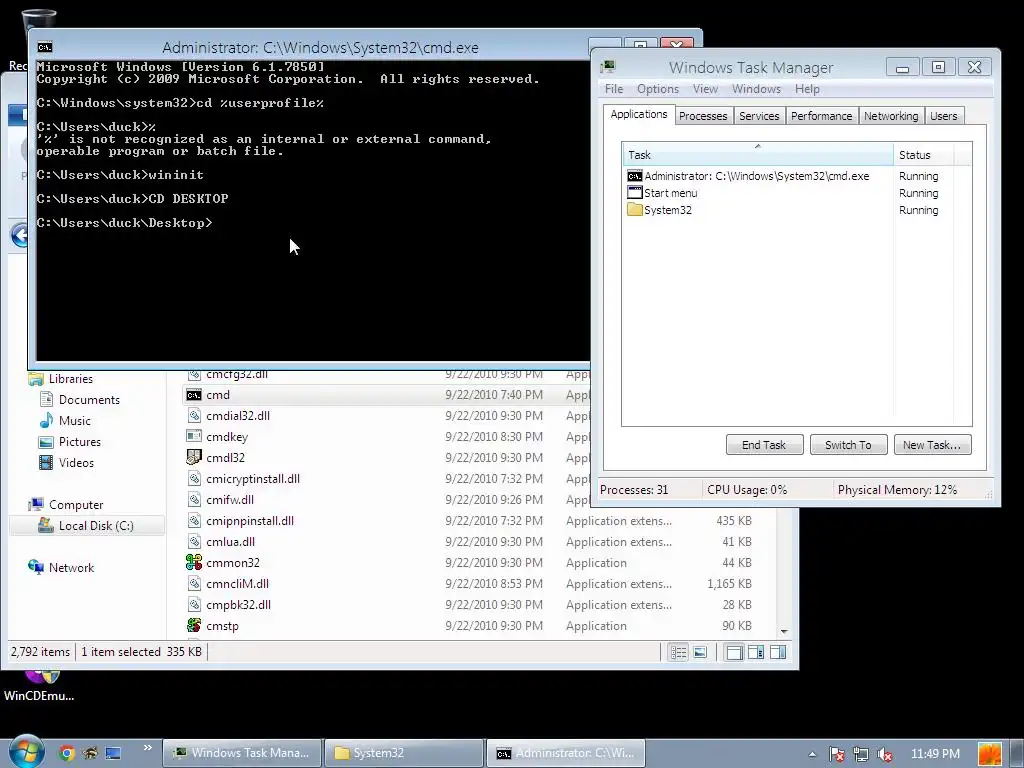The width and height of the screenshot is (1024, 768).
Task: Toggle the Explorer details pane layout icon
Action: click(756, 652)
